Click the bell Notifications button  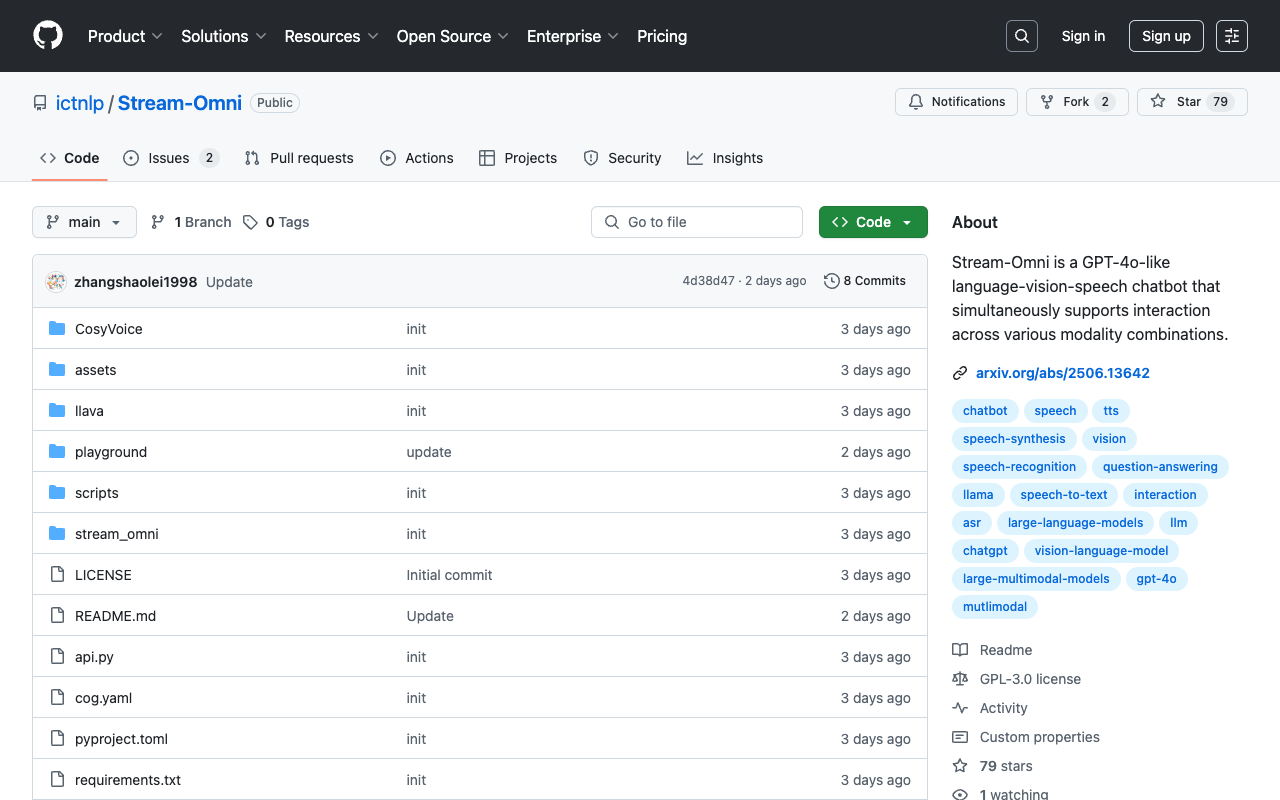click(957, 102)
